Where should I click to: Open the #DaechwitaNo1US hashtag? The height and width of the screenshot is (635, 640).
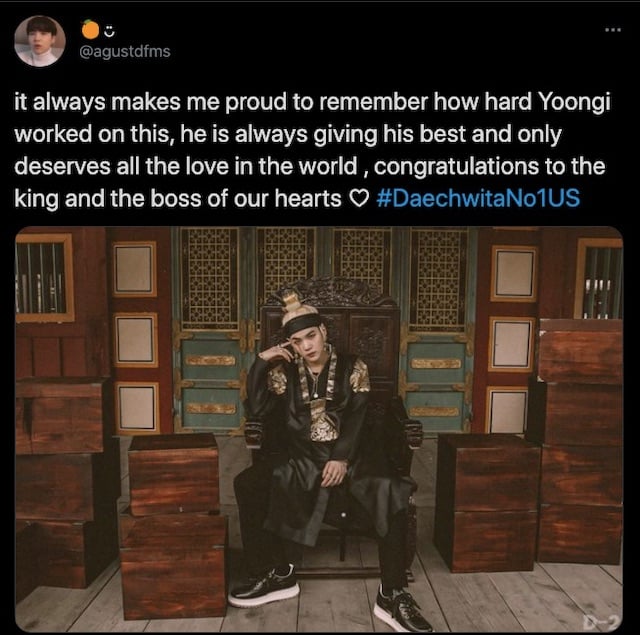tap(478, 198)
